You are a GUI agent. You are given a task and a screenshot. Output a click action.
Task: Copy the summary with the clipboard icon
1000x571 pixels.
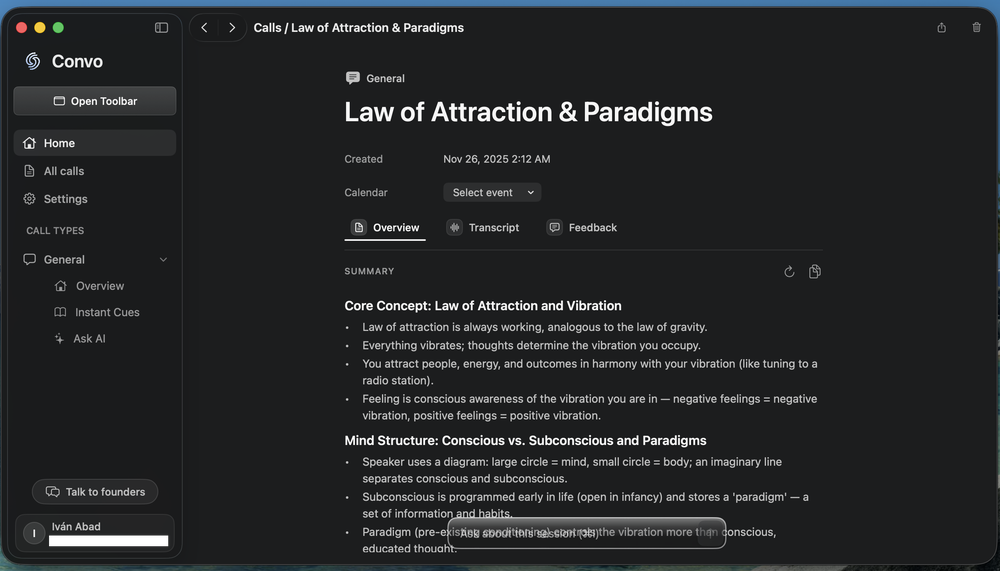point(814,272)
